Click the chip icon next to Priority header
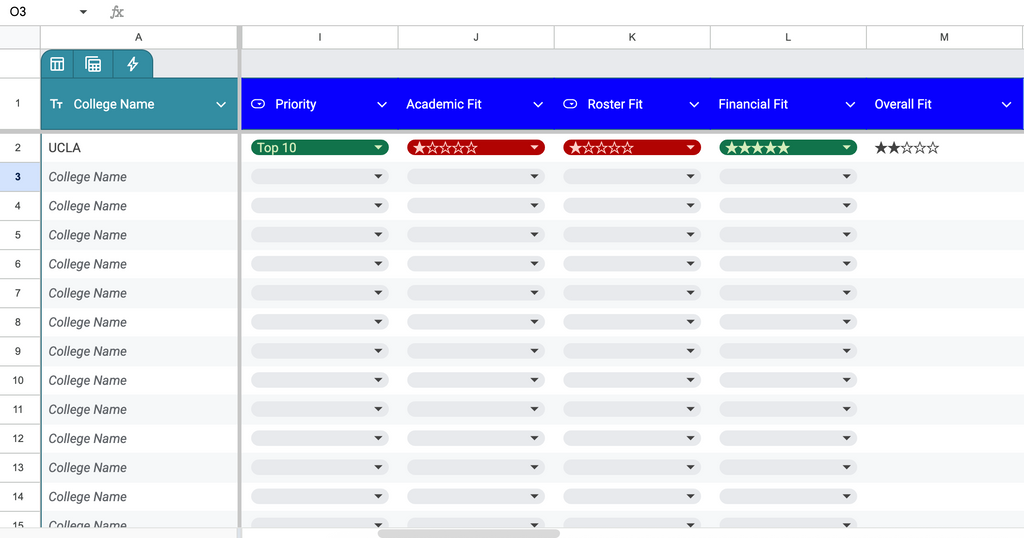 [x=258, y=104]
